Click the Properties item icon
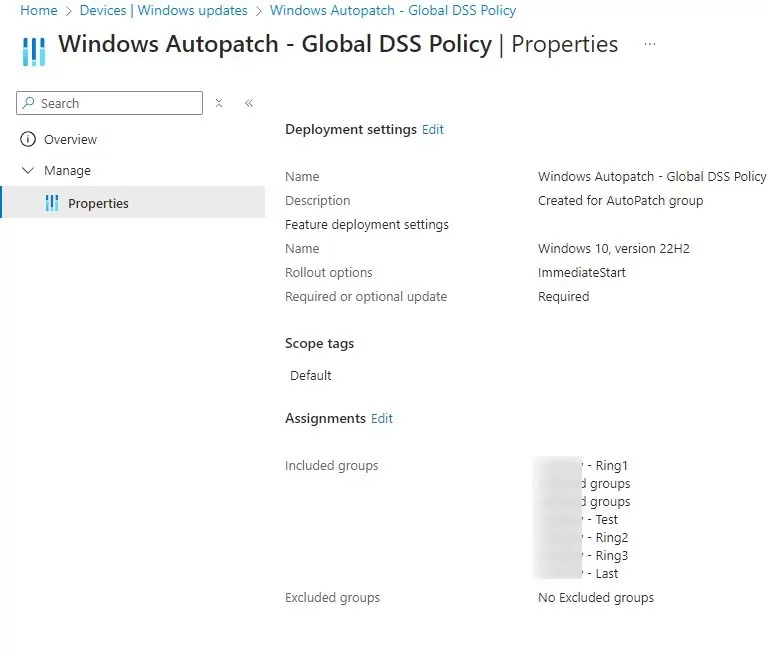Viewport: 769px width, 652px height. pyautogui.click(x=51, y=203)
